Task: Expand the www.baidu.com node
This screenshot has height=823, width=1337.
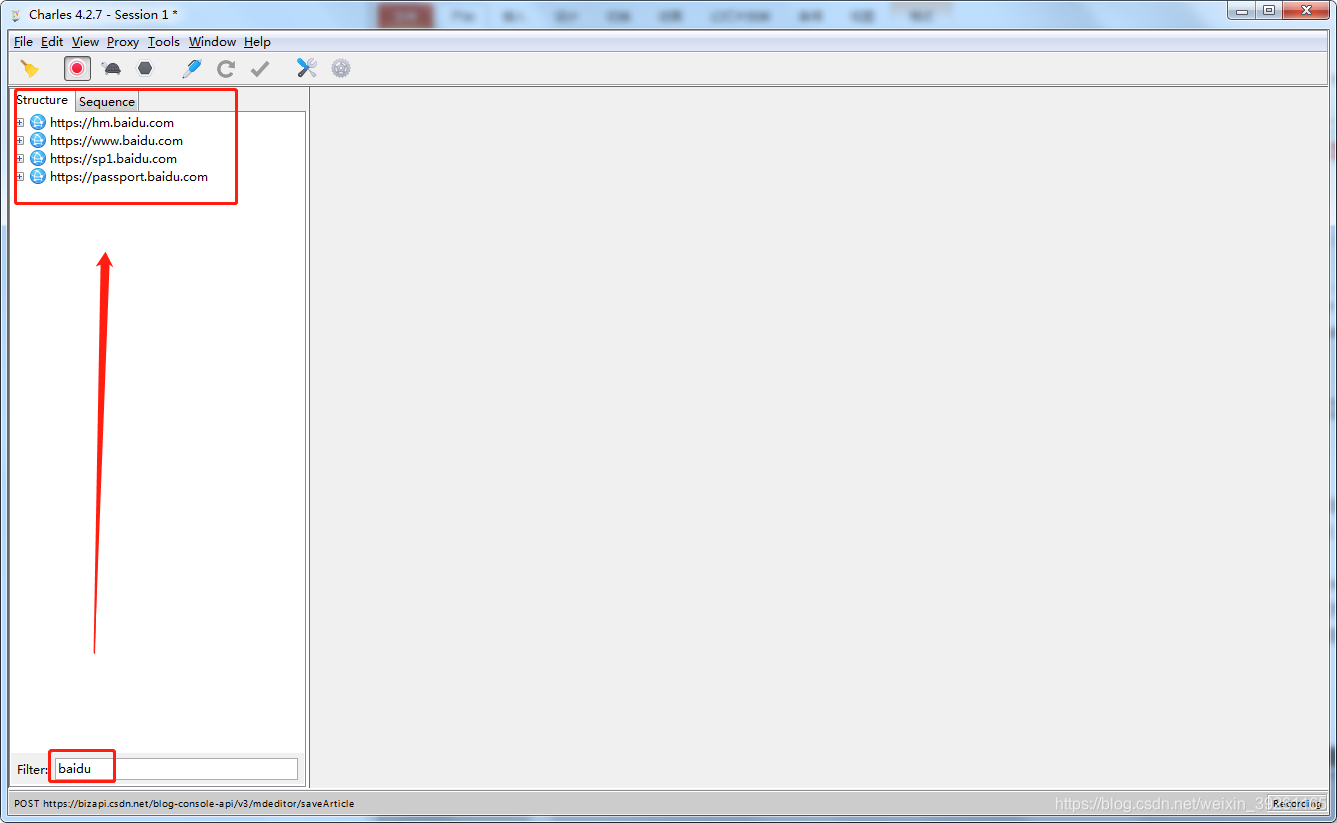Action: [x=20, y=141]
